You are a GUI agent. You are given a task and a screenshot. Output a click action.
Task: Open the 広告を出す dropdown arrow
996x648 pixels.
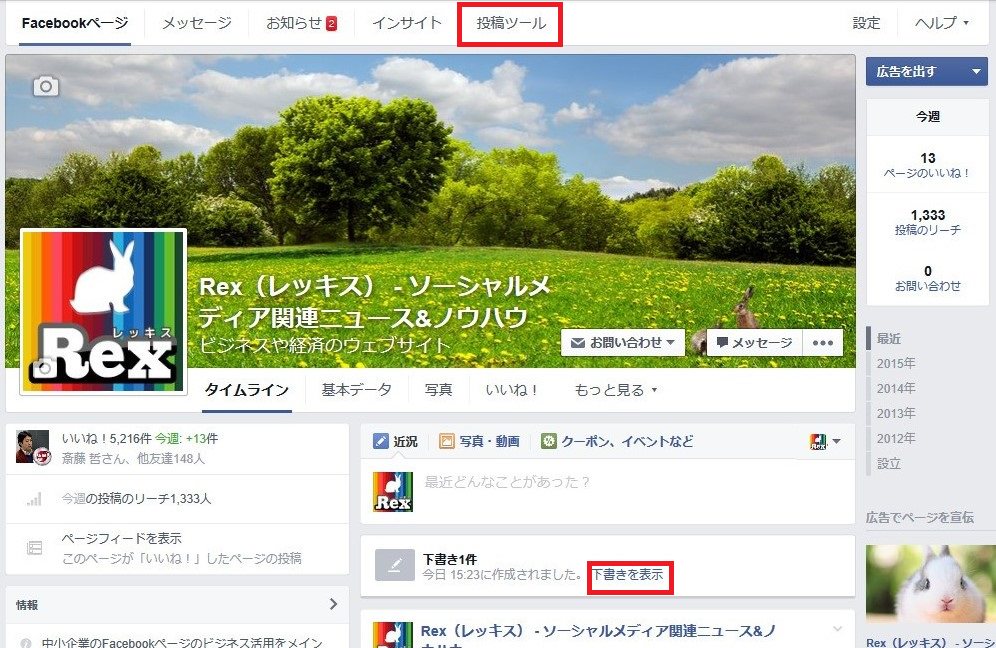[x=976, y=71]
